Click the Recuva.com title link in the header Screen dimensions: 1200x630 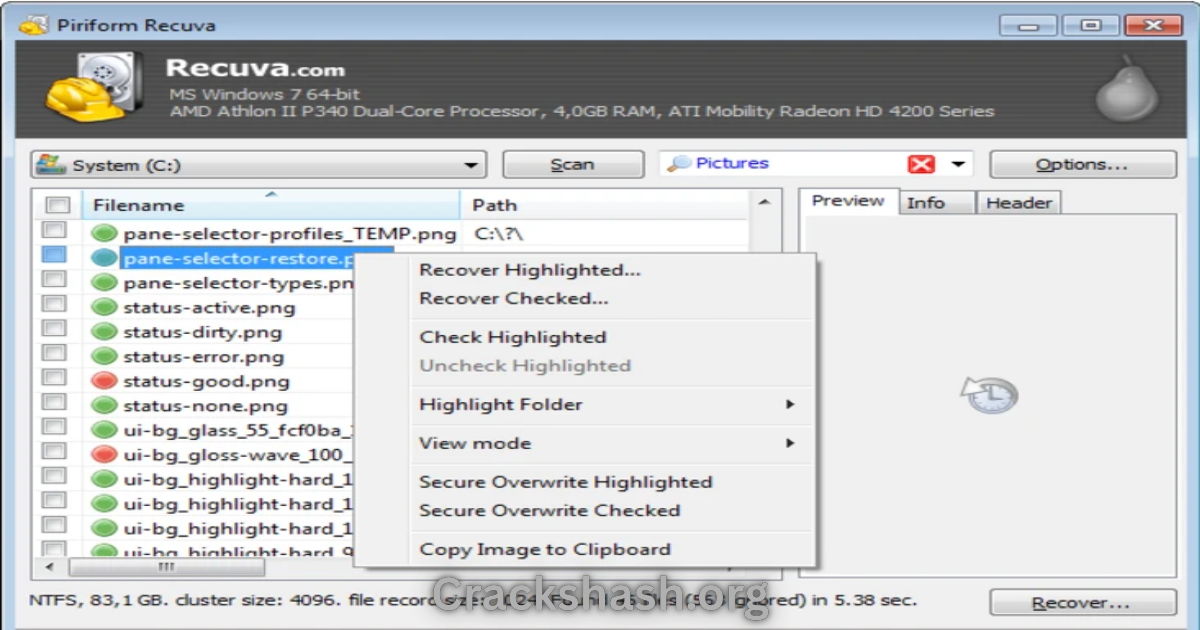[255, 69]
